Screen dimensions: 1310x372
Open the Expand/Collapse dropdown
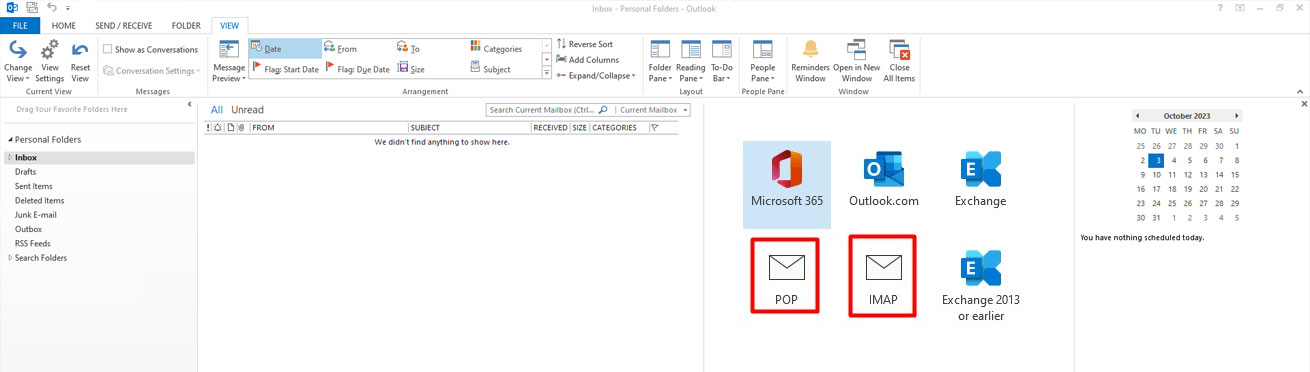[x=595, y=75]
